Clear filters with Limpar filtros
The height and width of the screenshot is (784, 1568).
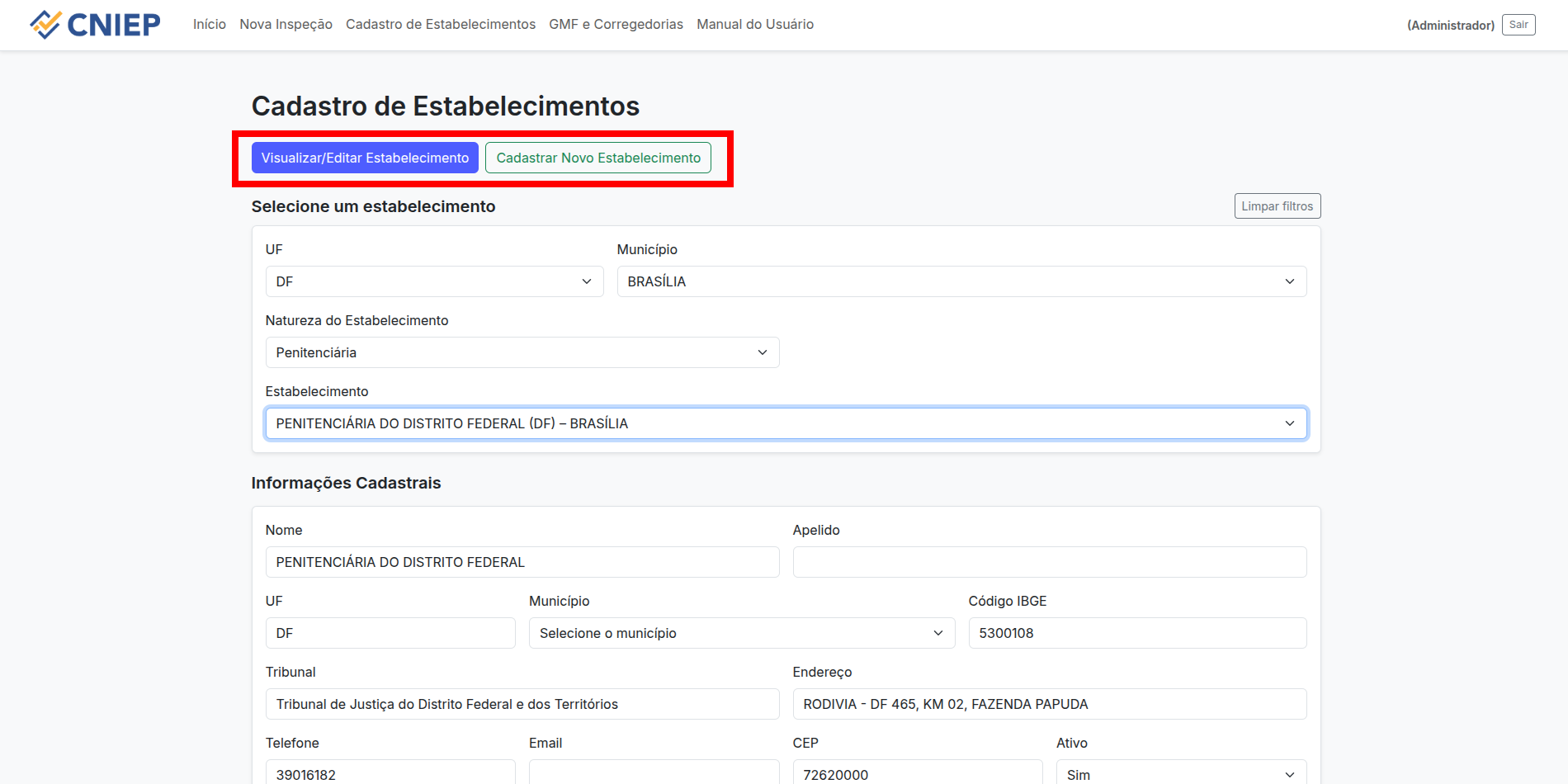[1277, 206]
